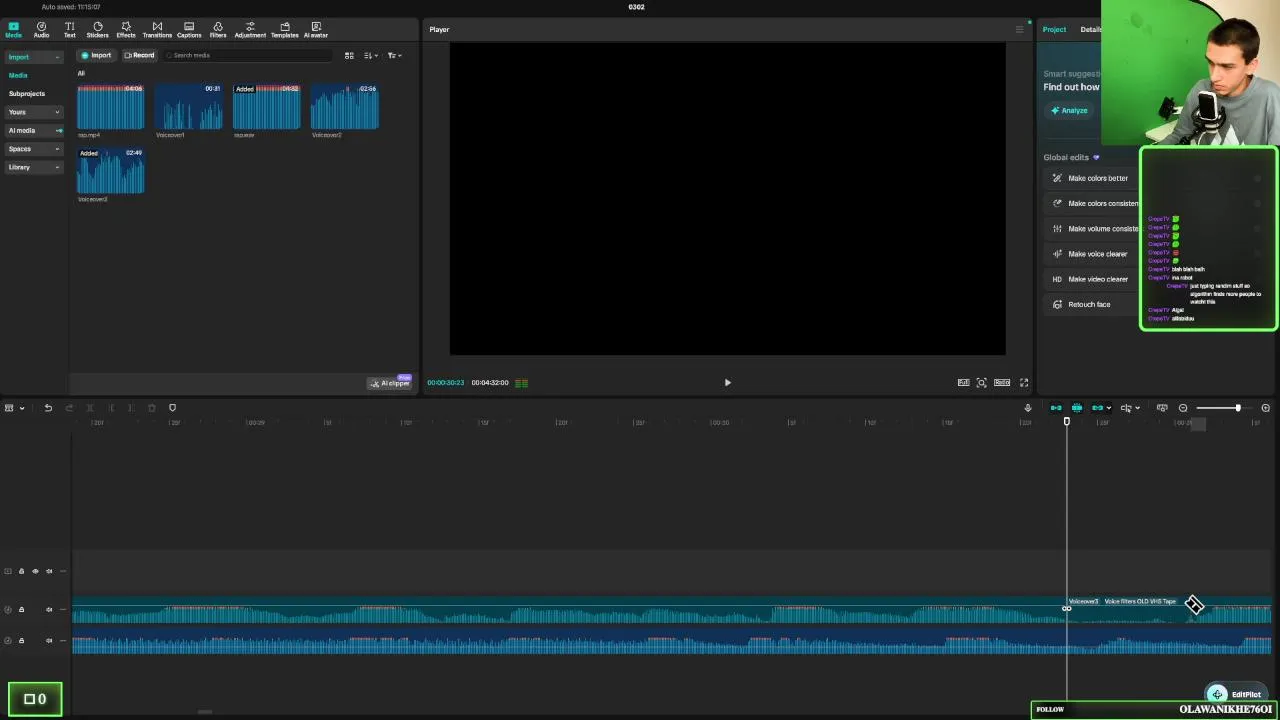Screen dimensions: 1280x720
Task: Open the Text tab
Action: 69,30
